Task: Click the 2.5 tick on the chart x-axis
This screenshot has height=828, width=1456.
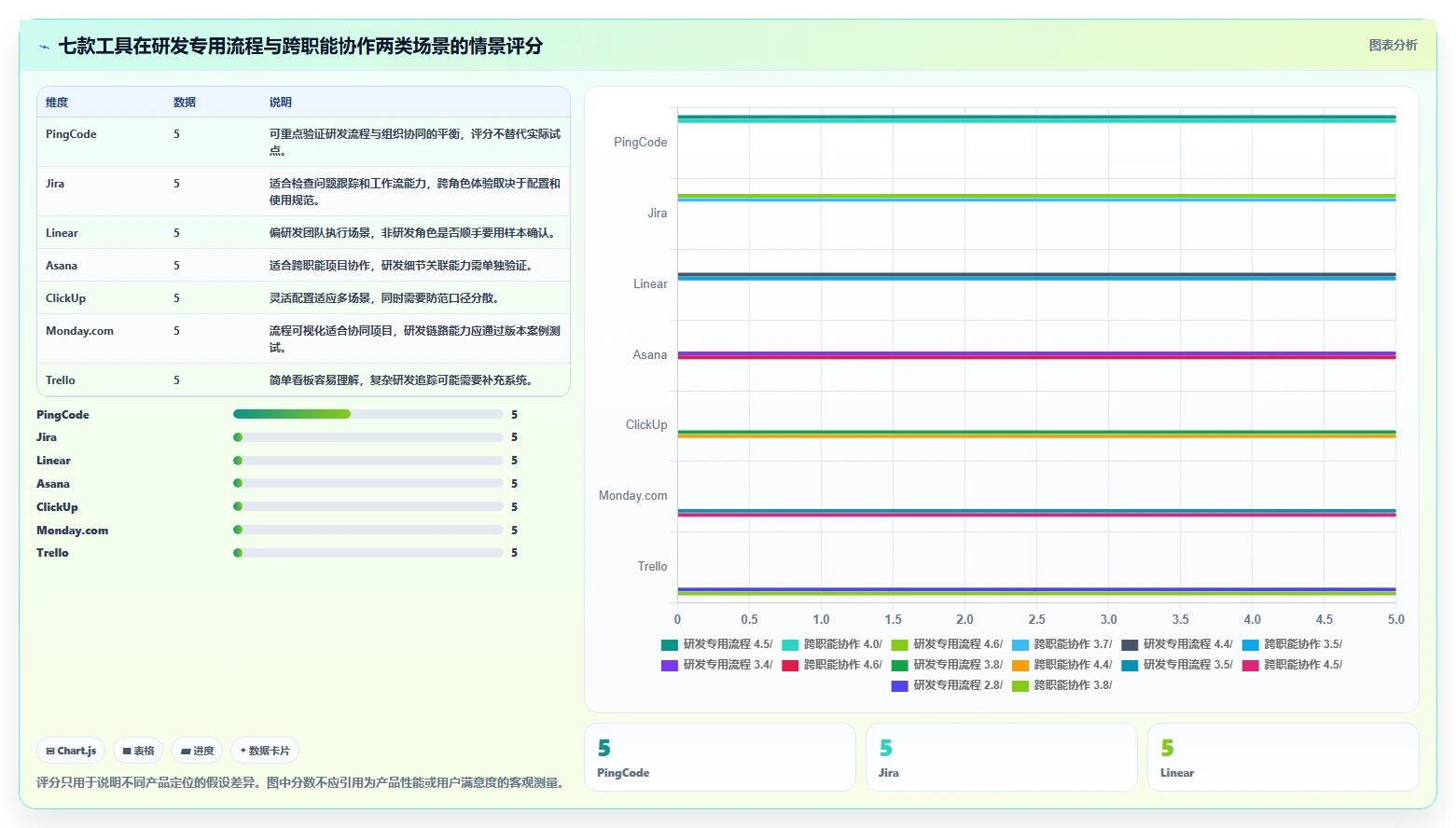Action: coord(1036,619)
